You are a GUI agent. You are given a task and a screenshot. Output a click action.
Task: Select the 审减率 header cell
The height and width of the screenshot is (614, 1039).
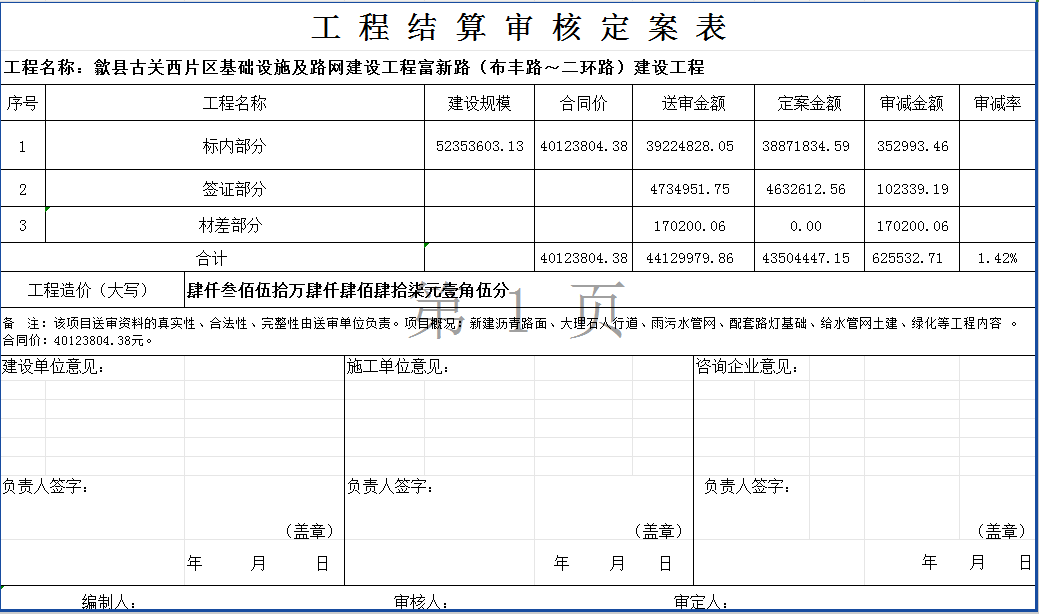click(x=997, y=103)
